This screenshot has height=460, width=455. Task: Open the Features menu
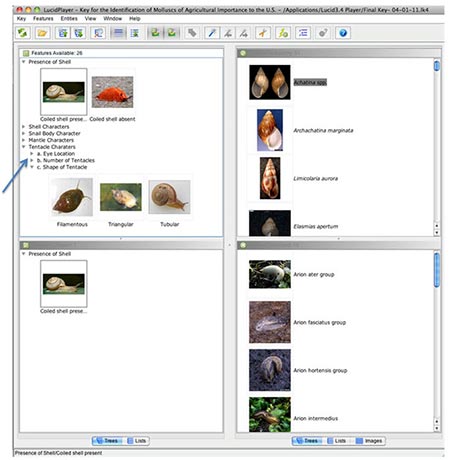(x=43, y=19)
